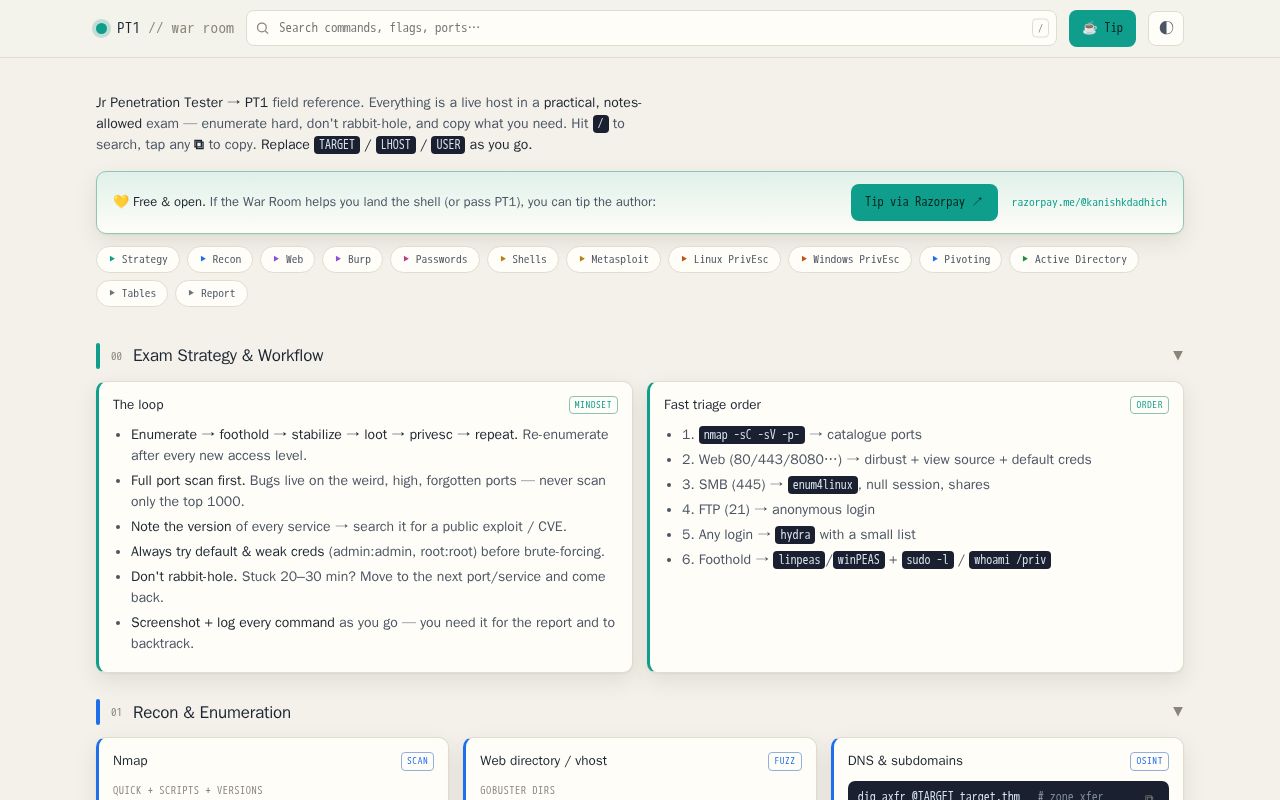The image size is (1280, 800).
Task: Click the hydra code chip
Action: (x=795, y=535)
